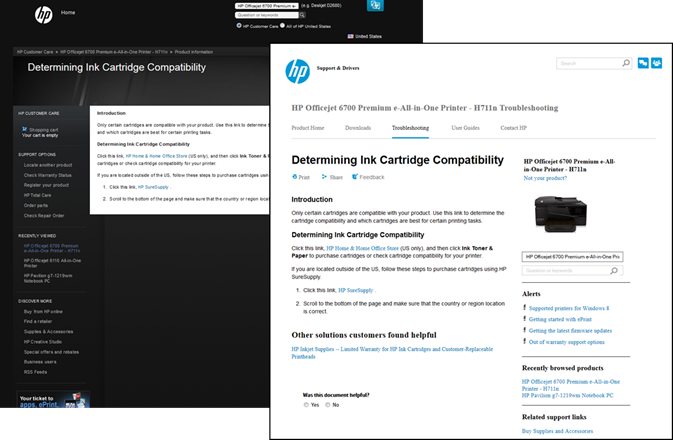Open Supplies & Accessories in the dark sidebar

pos(49,331)
